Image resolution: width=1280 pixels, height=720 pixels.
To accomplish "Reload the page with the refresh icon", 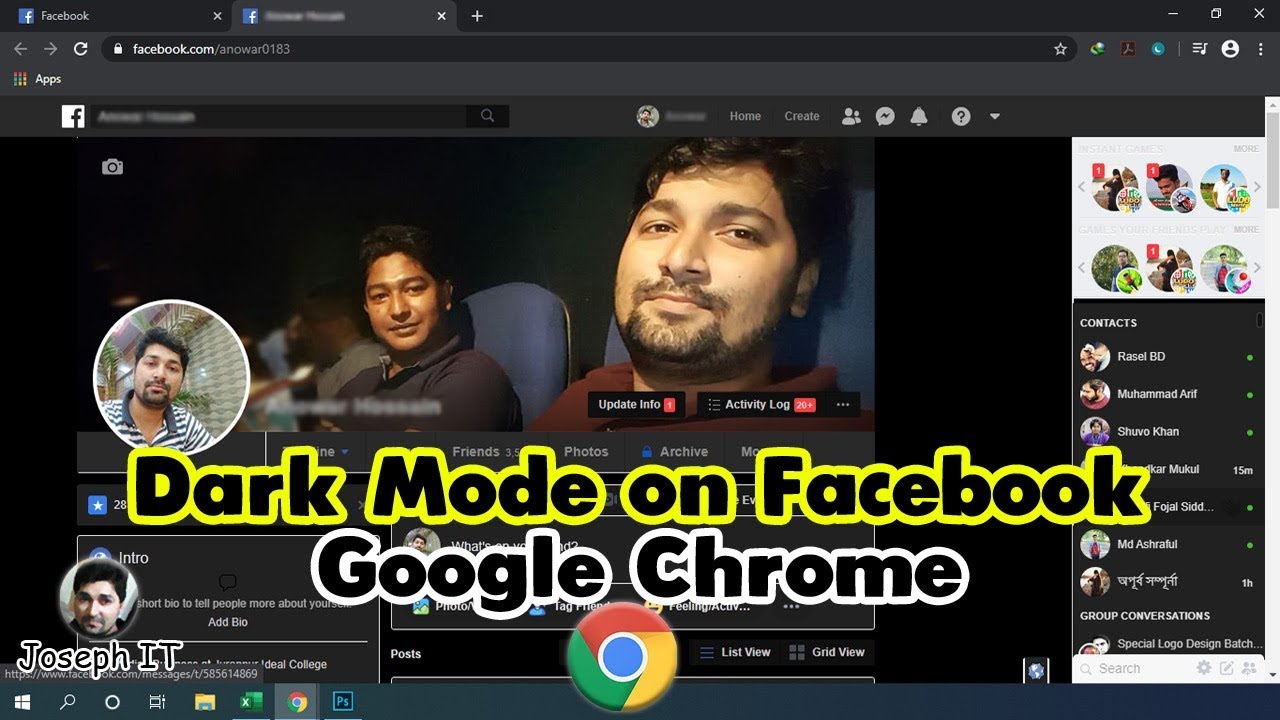I will coord(81,48).
